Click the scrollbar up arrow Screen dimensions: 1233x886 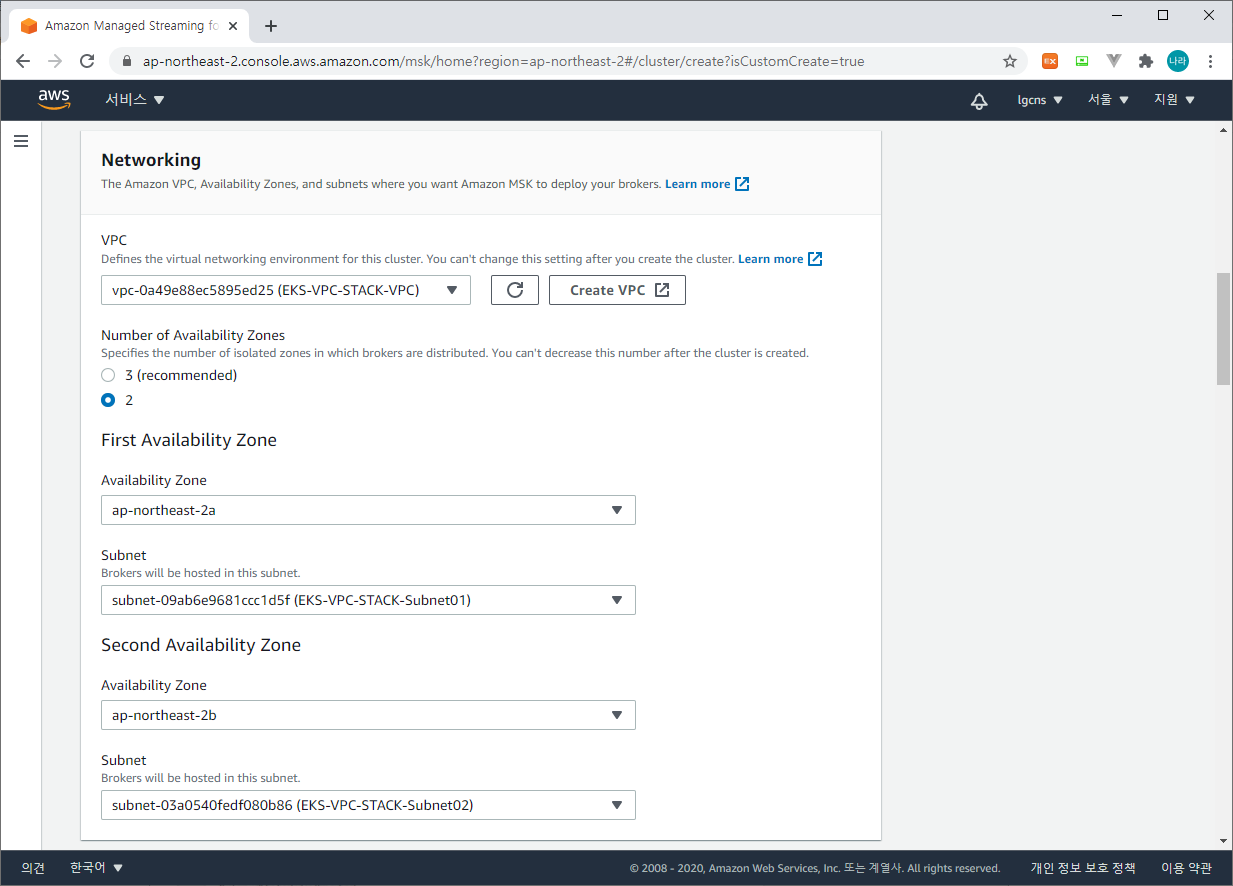tap(1223, 130)
